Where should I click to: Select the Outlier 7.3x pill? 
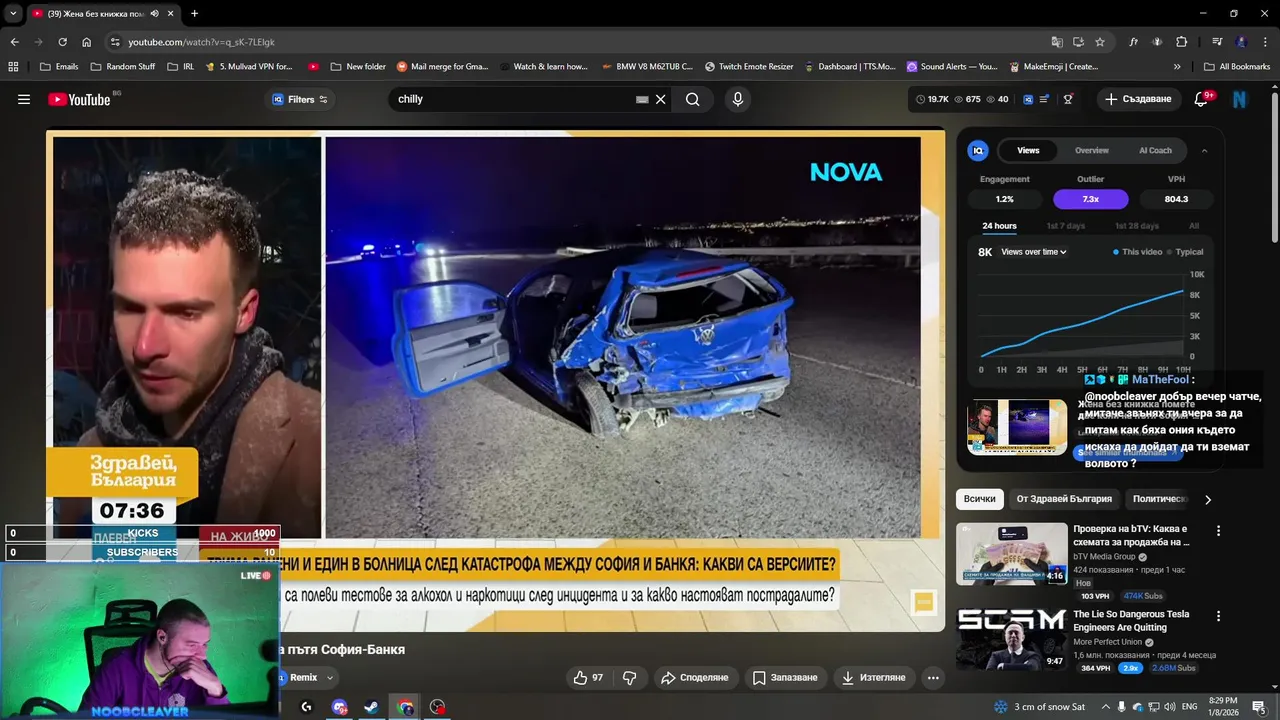tap(1090, 199)
